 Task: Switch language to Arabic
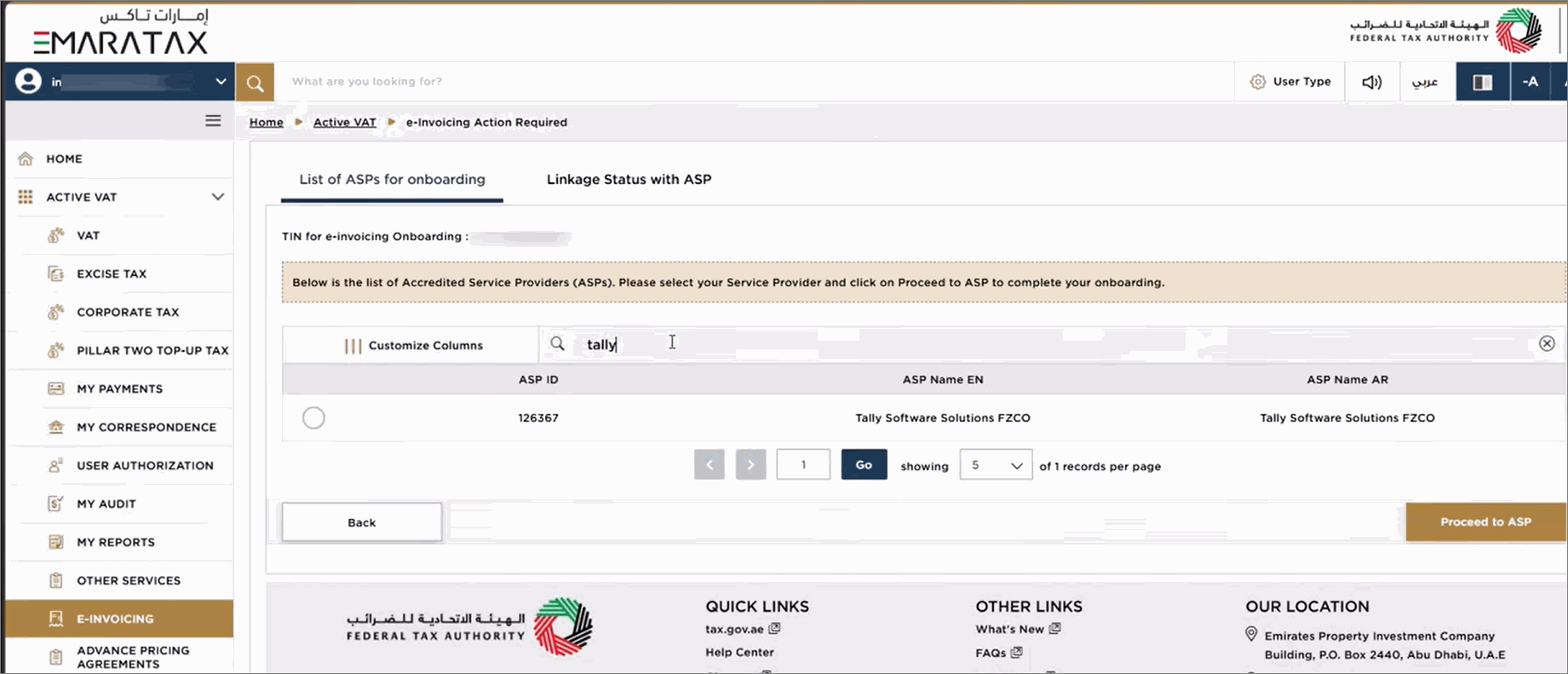pos(1425,82)
